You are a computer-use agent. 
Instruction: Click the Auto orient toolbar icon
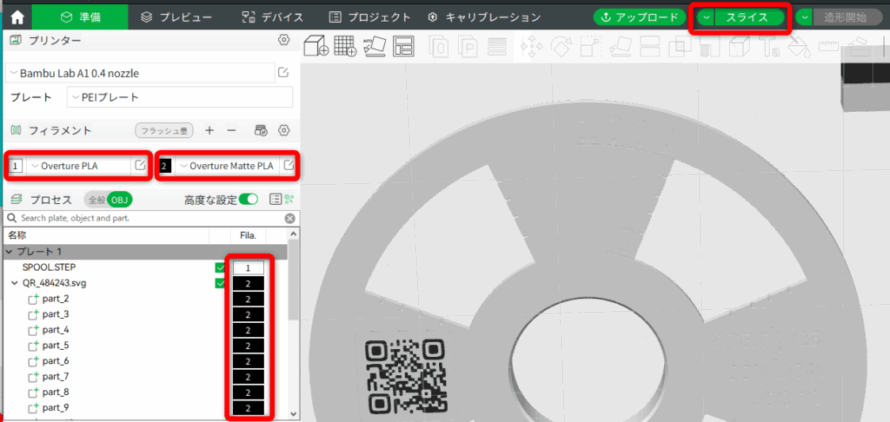(x=375, y=45)
